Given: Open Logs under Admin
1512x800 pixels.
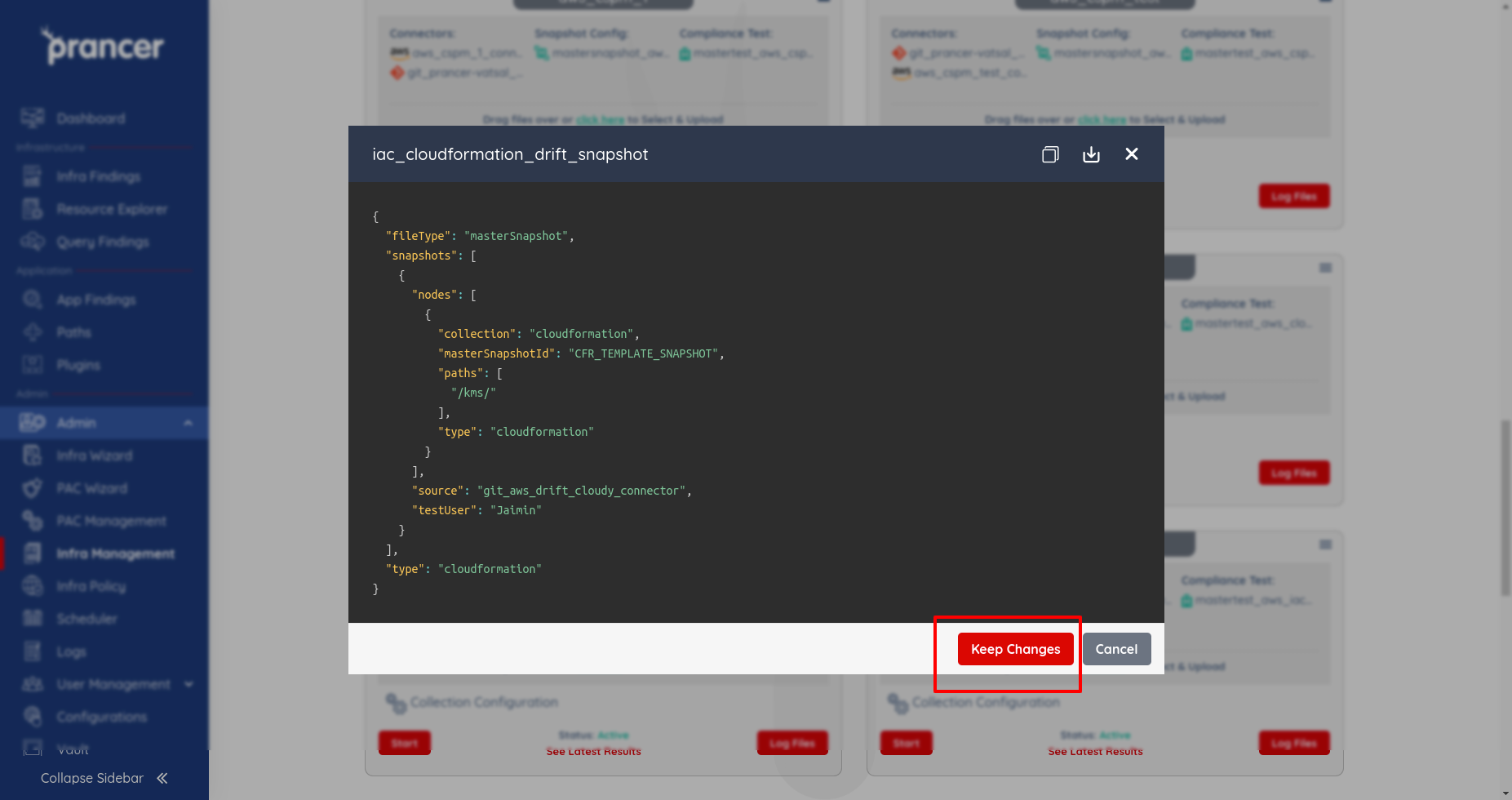Looking at the screenshot, I should click(x=71, y=651).
